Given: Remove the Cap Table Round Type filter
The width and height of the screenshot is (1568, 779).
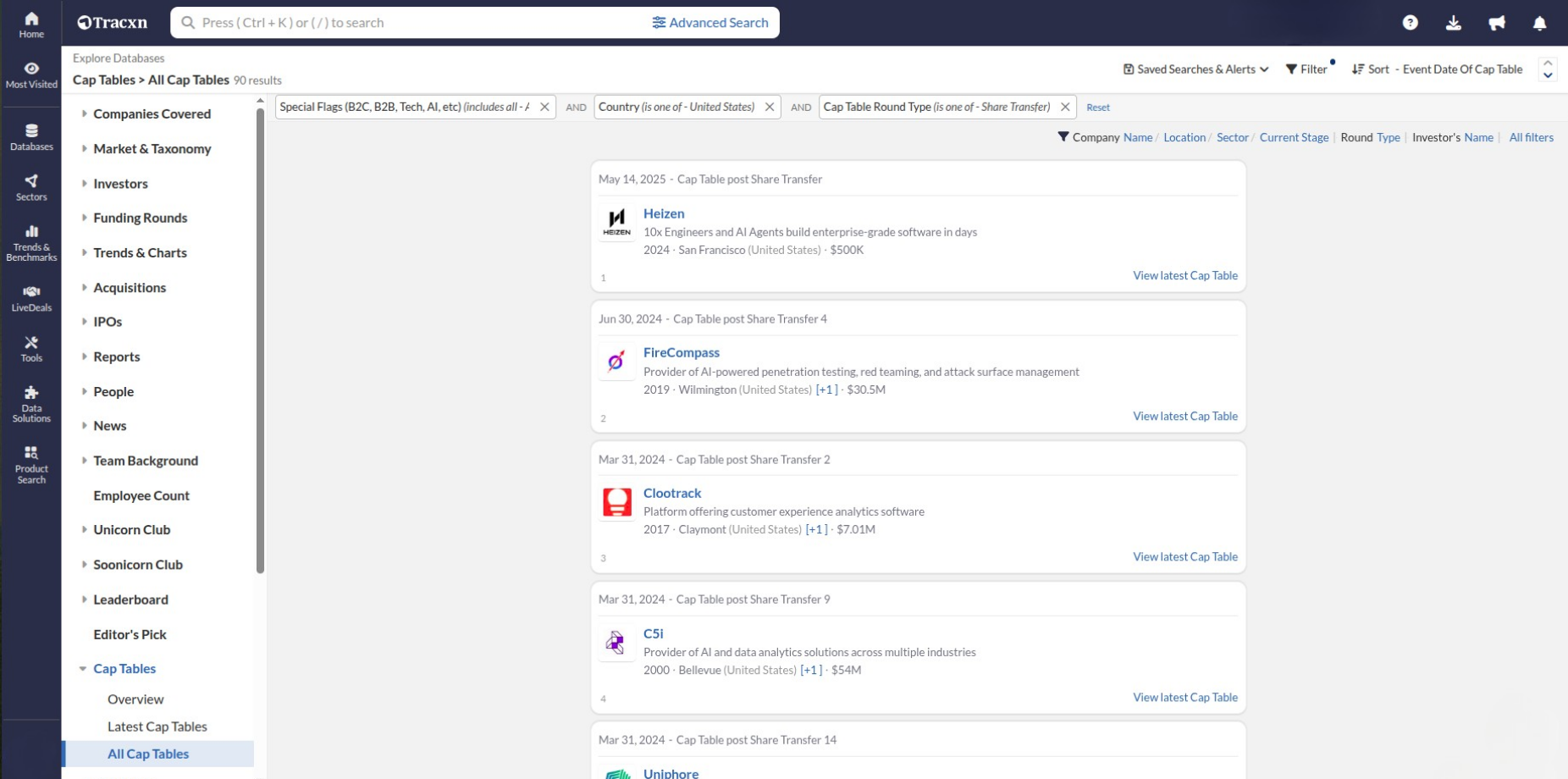Looking at the screenshot, I should click(1065, 108).
